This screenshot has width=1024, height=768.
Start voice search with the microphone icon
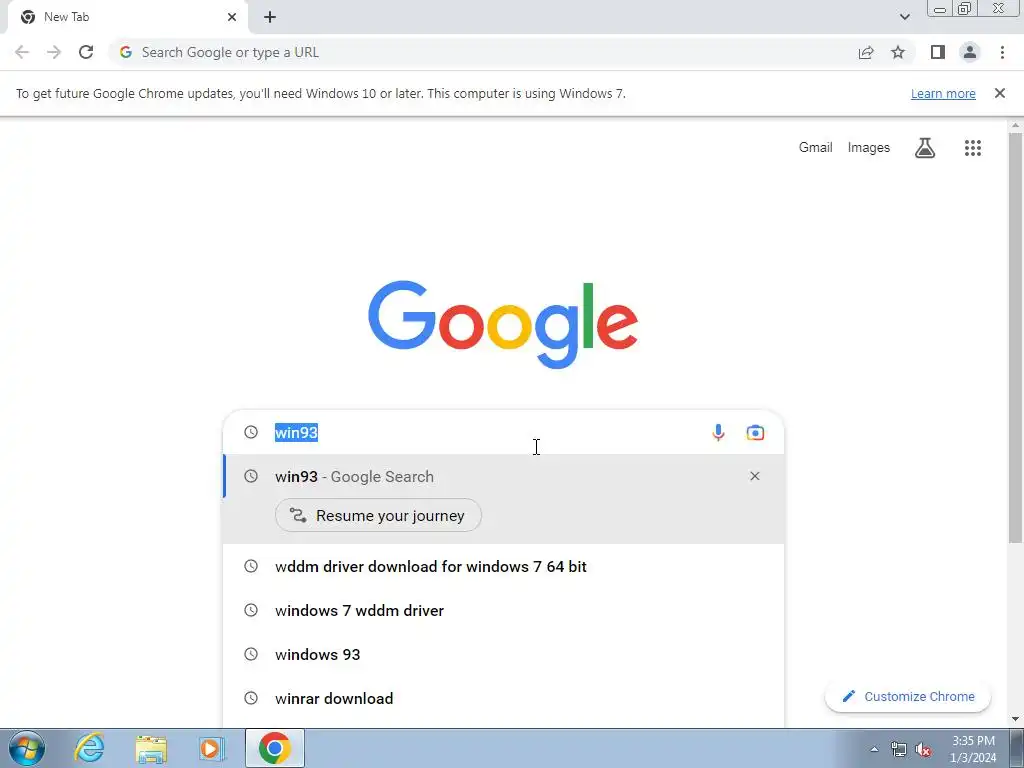click(x=718, y=432)
